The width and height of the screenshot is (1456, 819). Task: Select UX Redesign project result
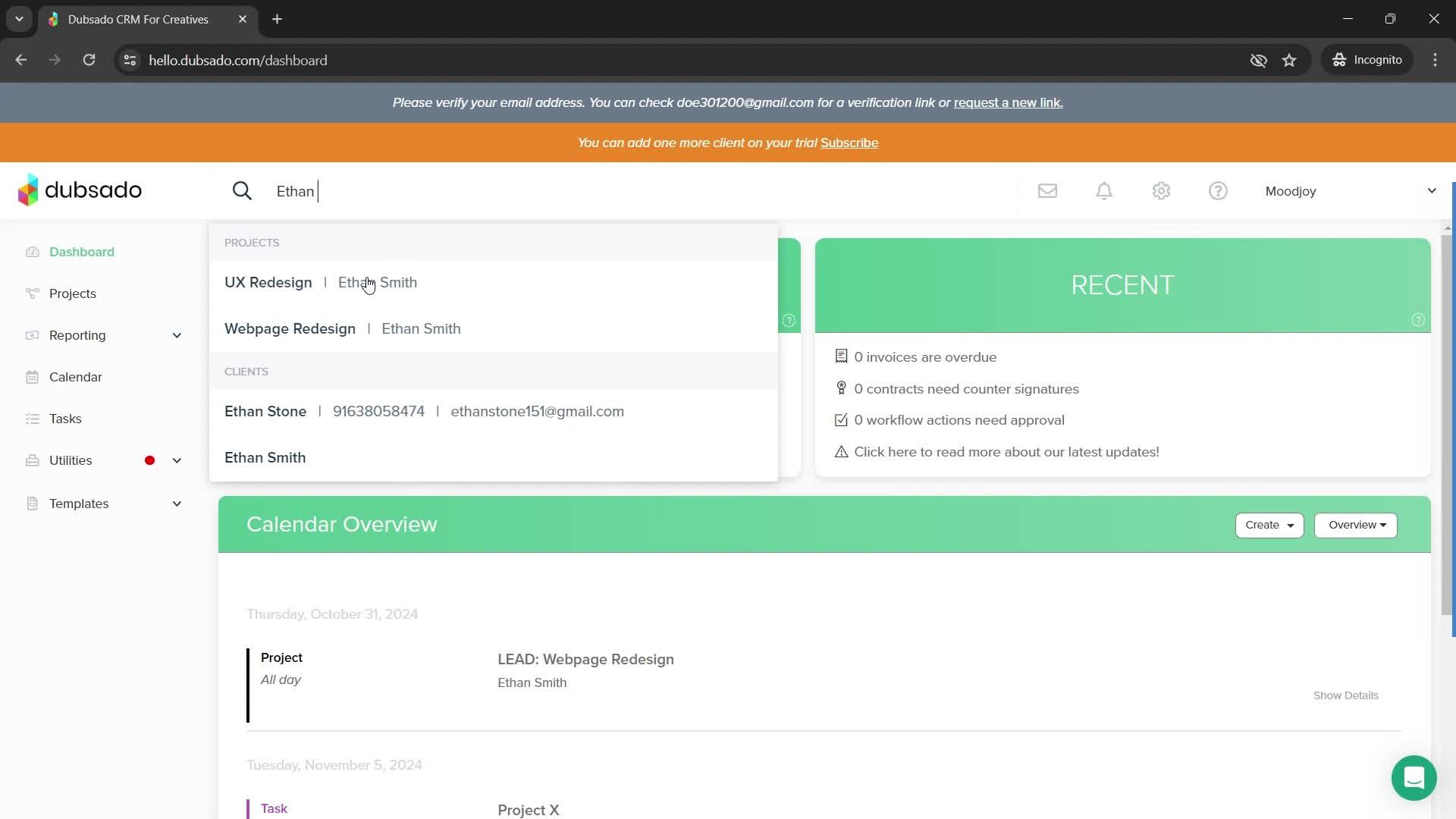click(x=494, y=282)
